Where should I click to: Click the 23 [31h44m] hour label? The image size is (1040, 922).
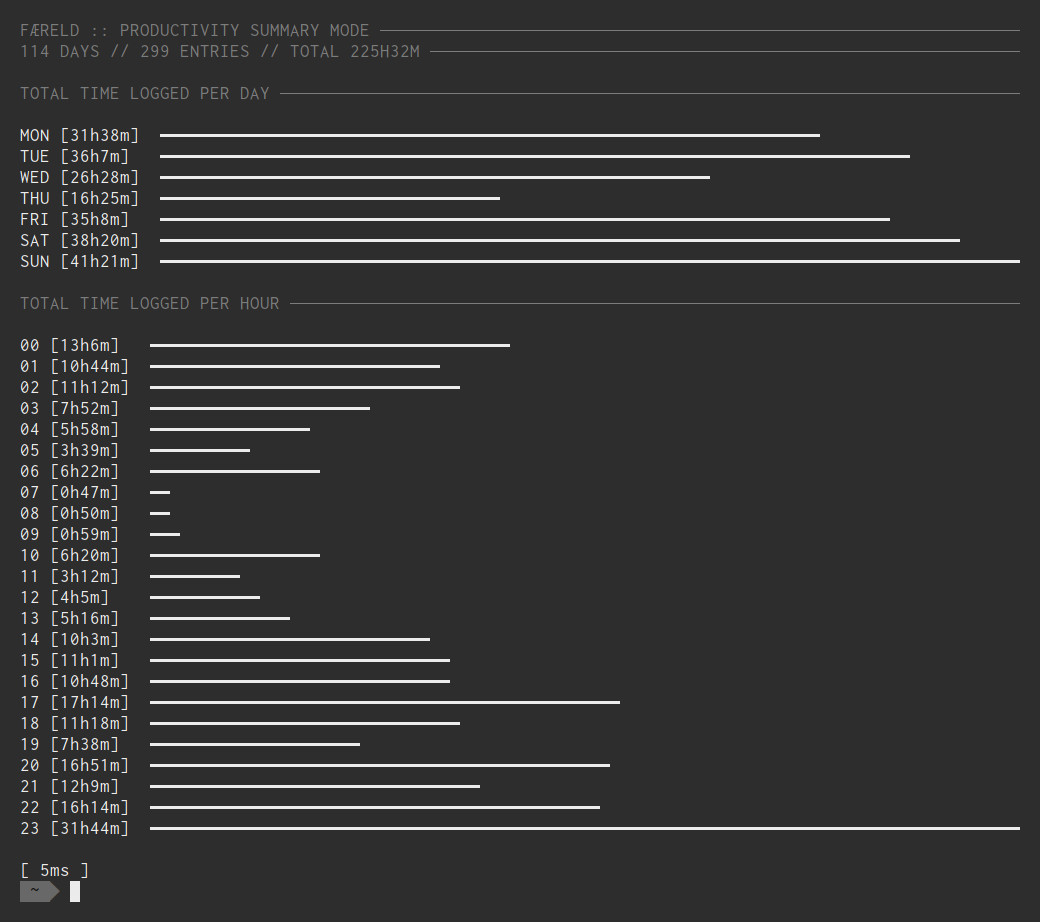point(74,828)
